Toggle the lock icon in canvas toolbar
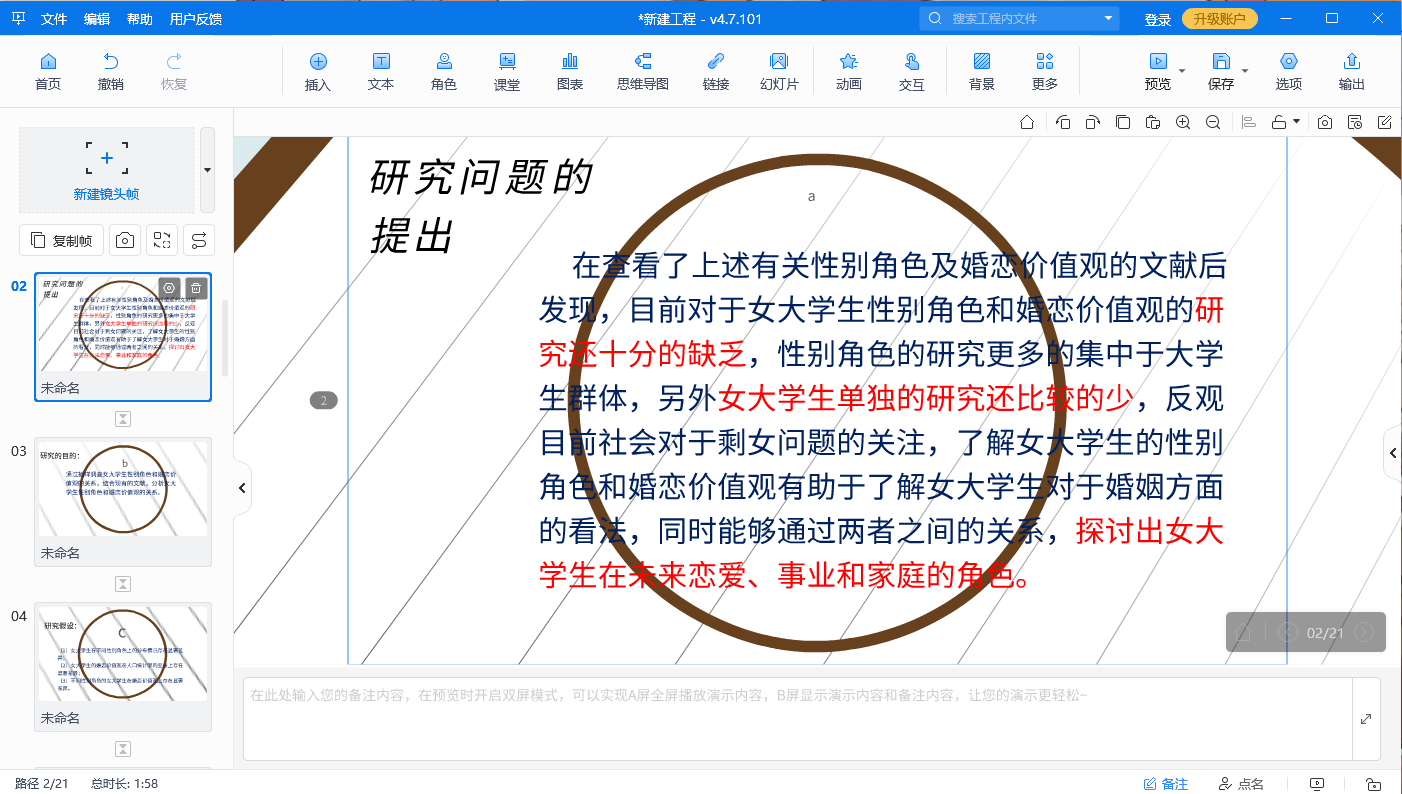Image resolution: width=1402 pixels, height=794 pixels. [x=1279, y=122]
